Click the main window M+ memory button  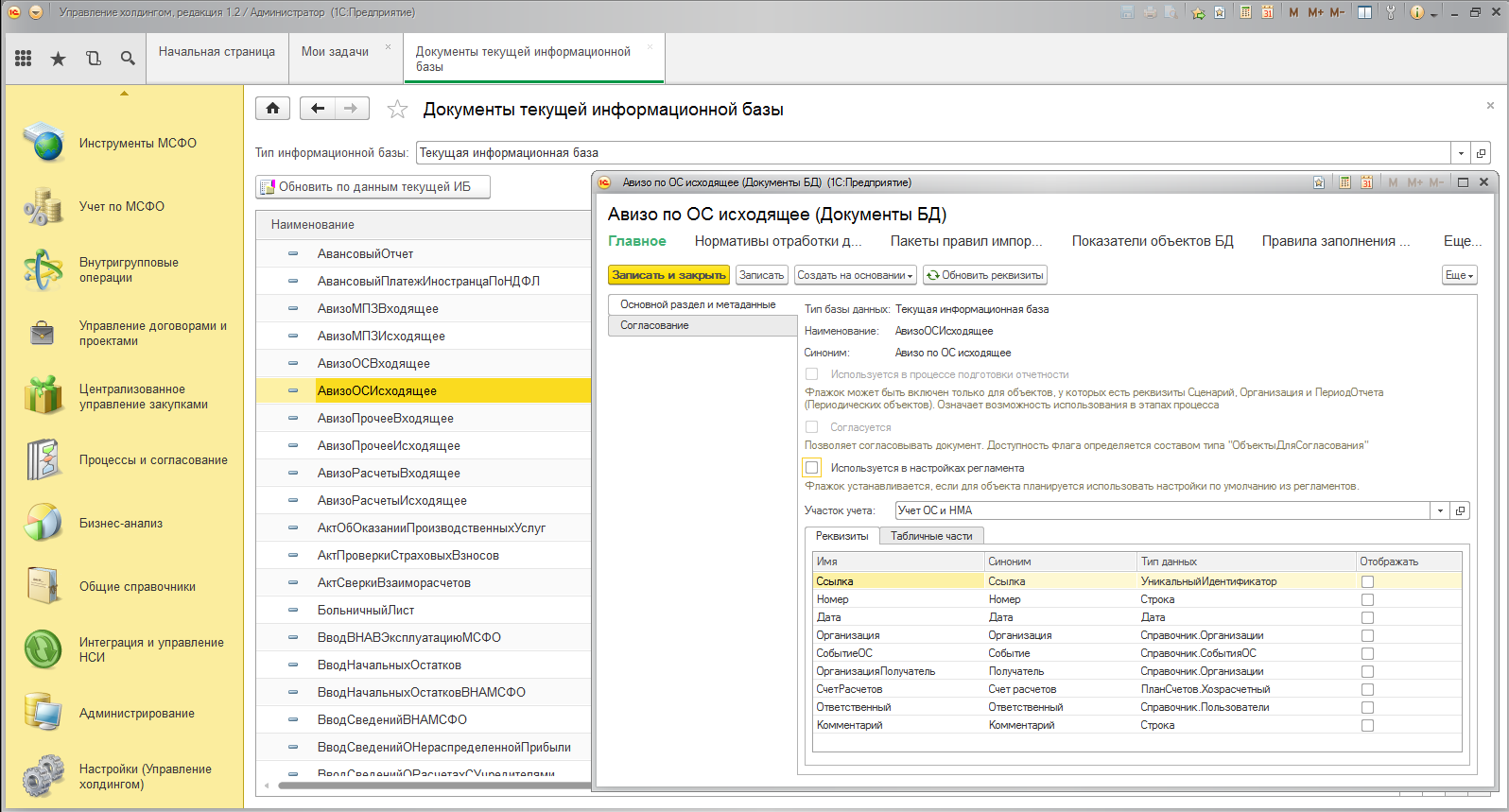(1315, 12)
